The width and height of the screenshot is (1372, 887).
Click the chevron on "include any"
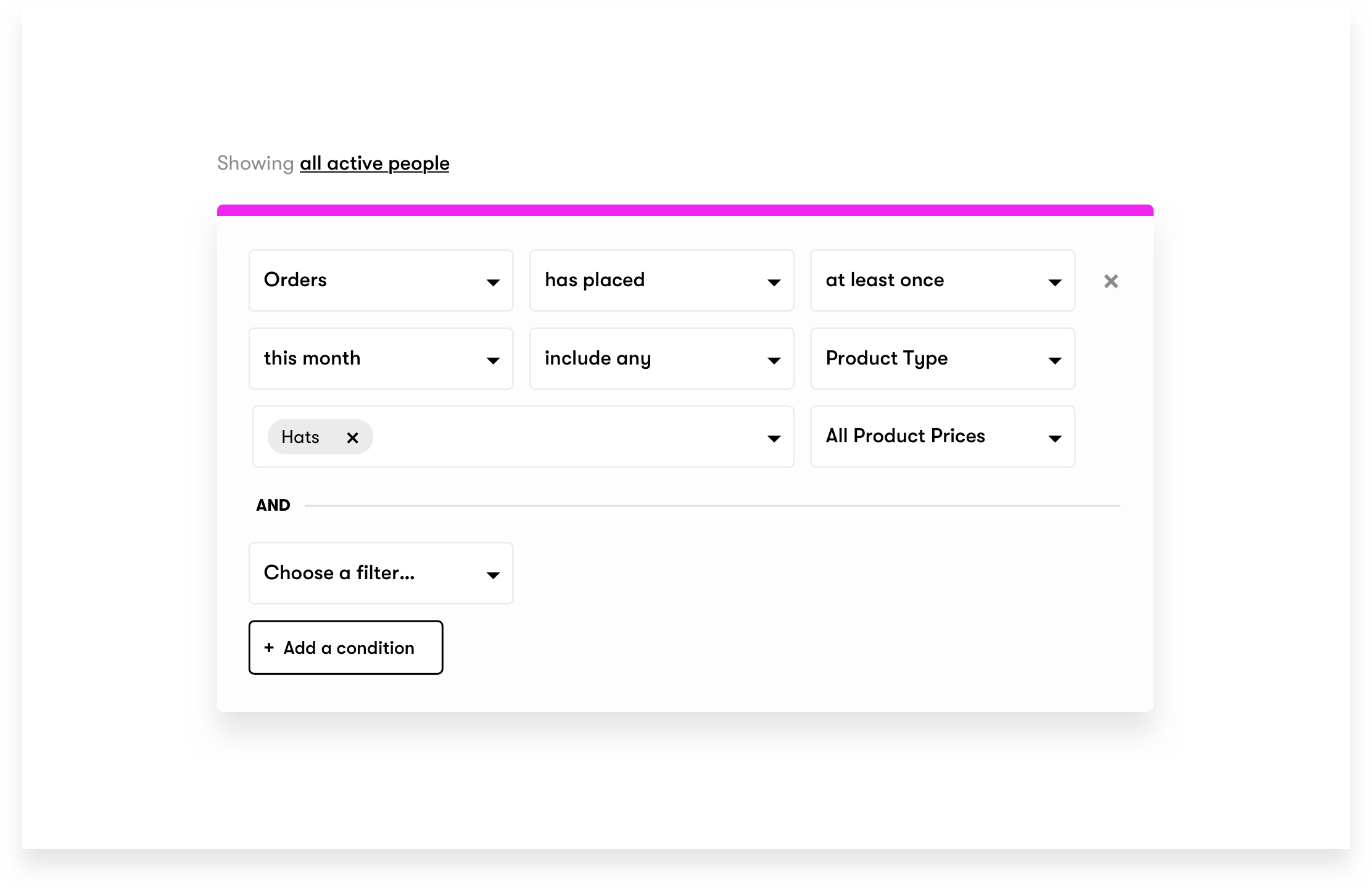(773, 360)
